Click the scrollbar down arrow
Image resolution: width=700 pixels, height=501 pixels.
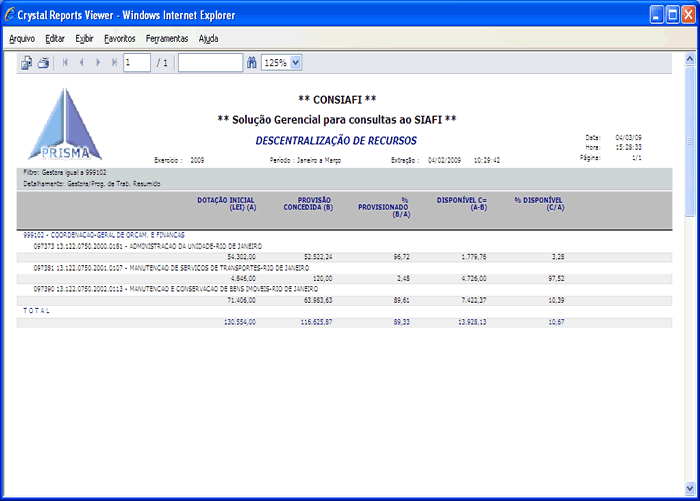coord(690,488)
